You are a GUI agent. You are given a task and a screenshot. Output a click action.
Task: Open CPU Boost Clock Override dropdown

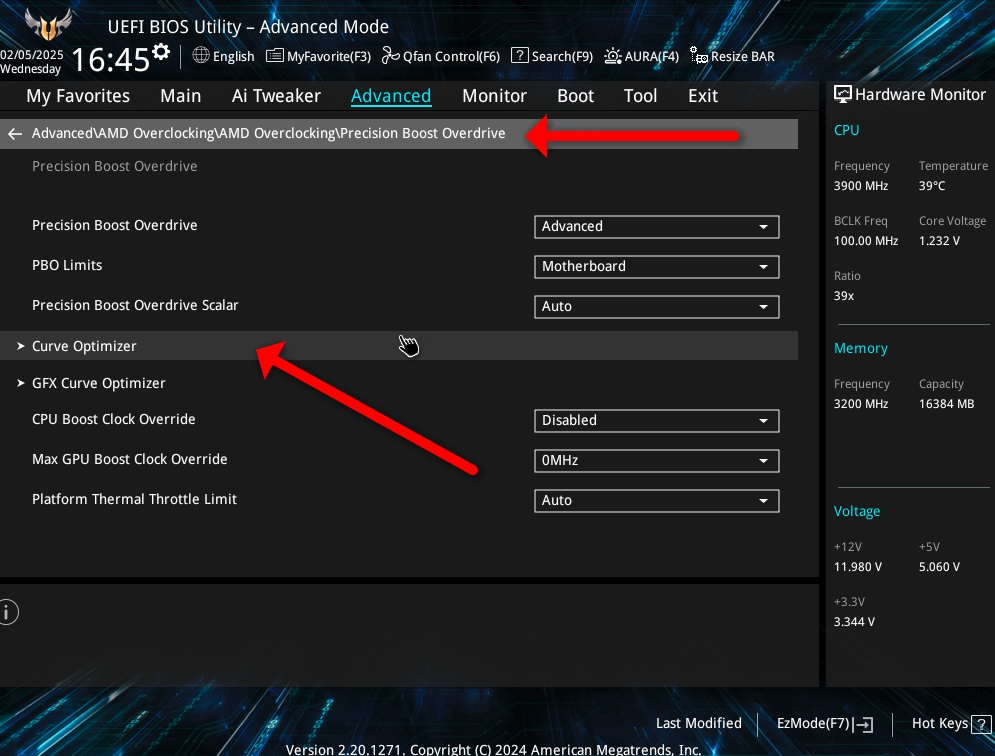pos(657,420)
